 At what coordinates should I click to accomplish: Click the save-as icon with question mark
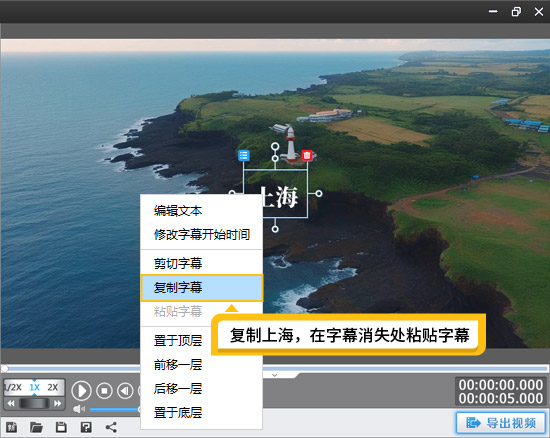click(86, 427)
